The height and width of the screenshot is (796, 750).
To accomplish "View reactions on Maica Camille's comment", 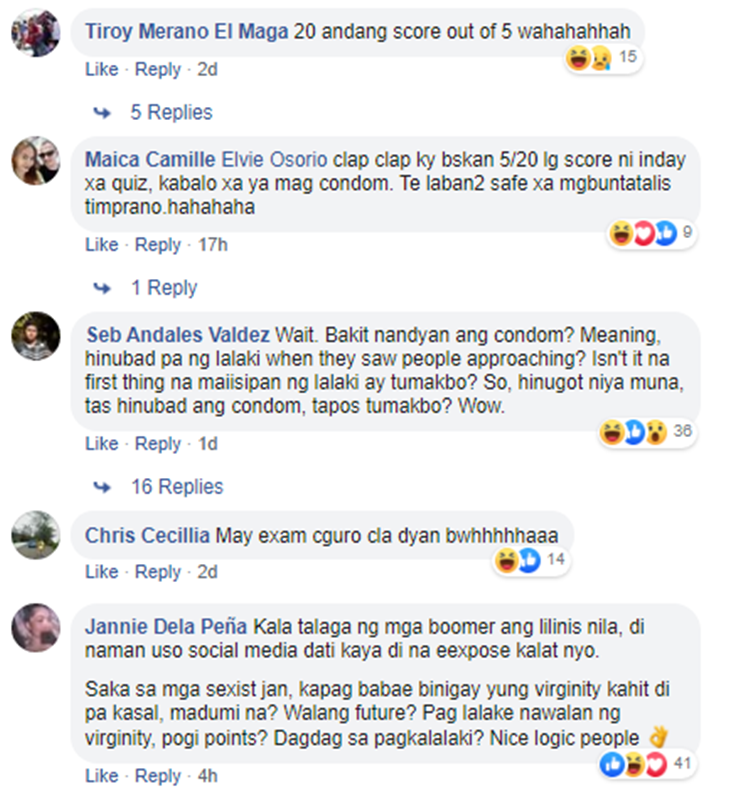I will (x=651, y=233).
